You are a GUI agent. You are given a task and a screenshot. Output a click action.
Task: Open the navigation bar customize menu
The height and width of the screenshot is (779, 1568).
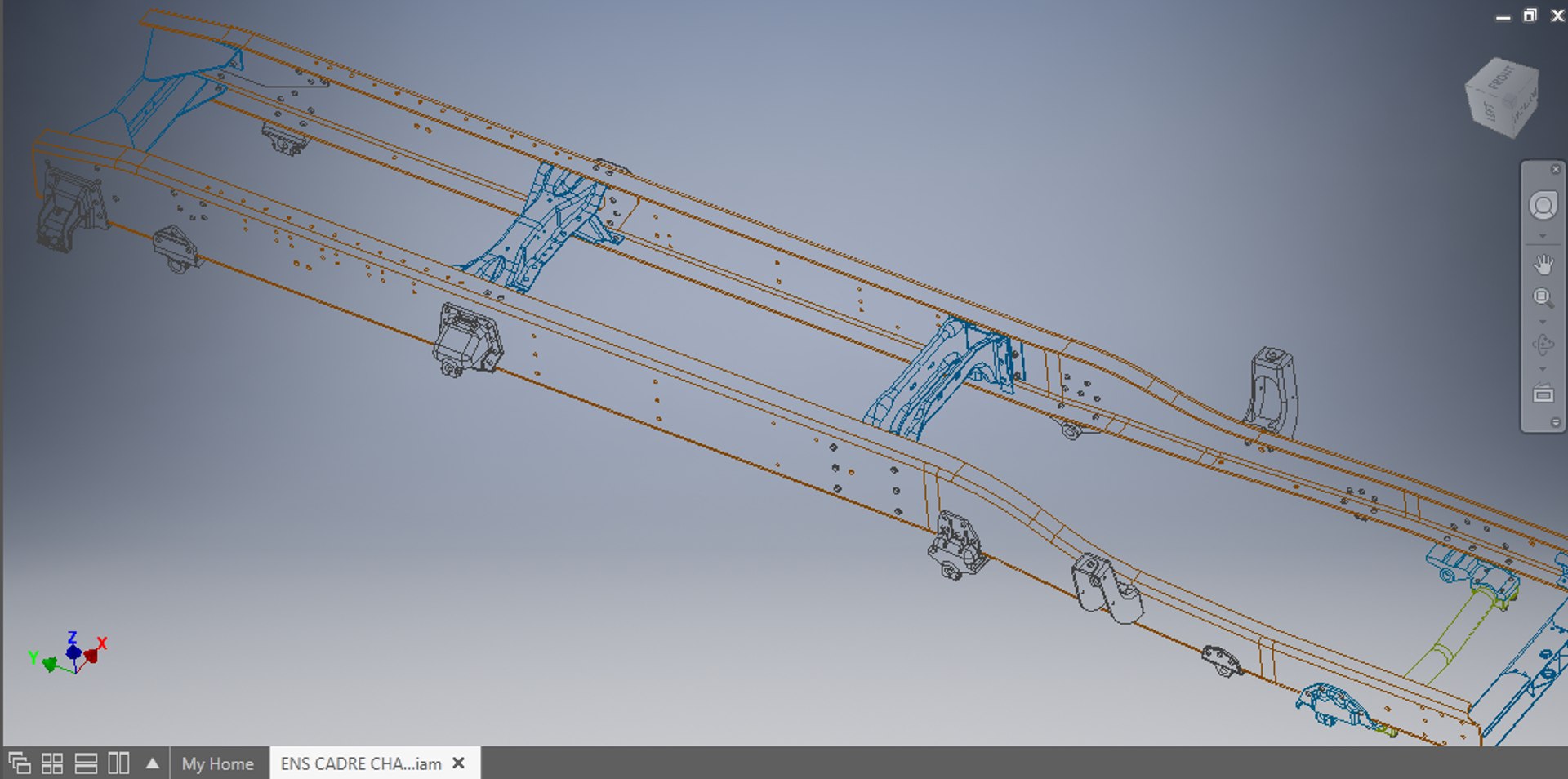pos(1556,422)
